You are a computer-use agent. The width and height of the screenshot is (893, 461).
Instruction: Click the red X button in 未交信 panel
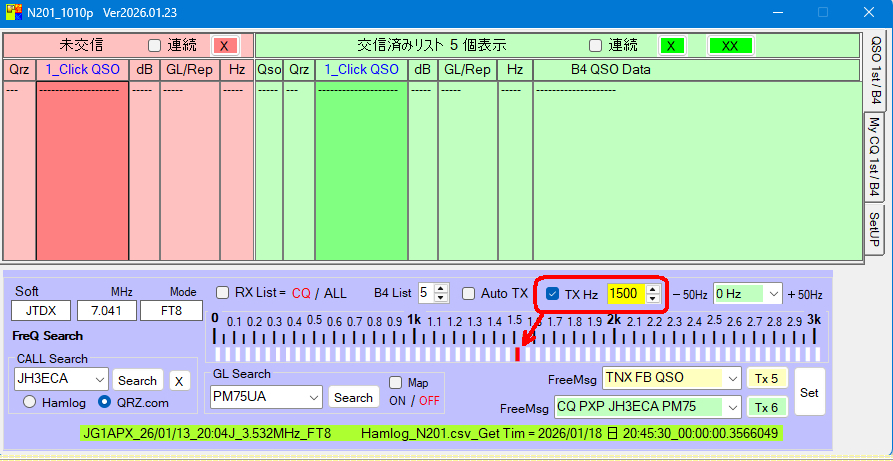pyautogui.click(x=225, y=46)
